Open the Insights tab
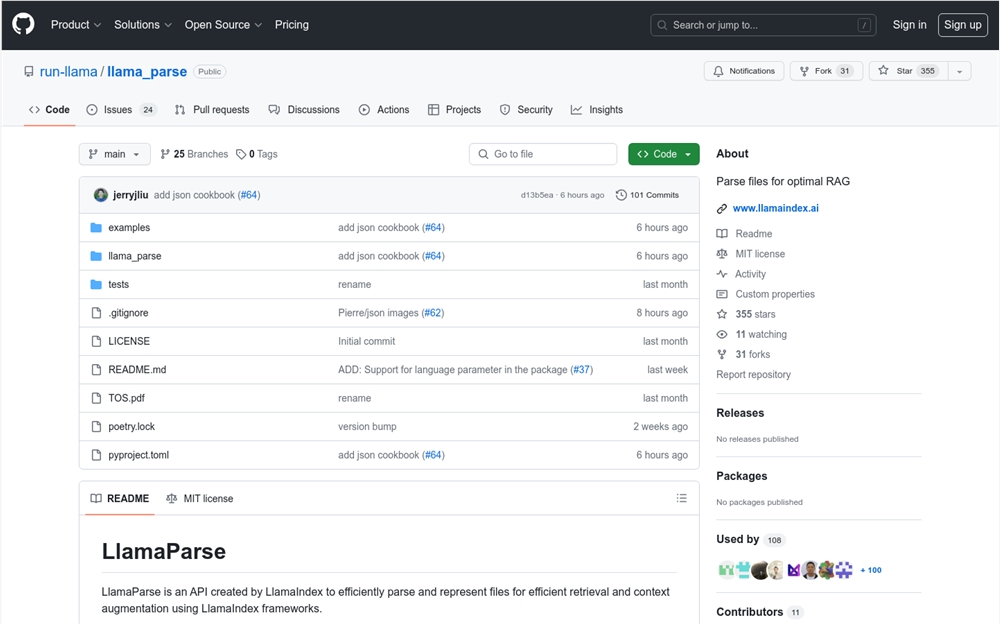Viewport: 1000px width, 624px height. pos(597,110)
